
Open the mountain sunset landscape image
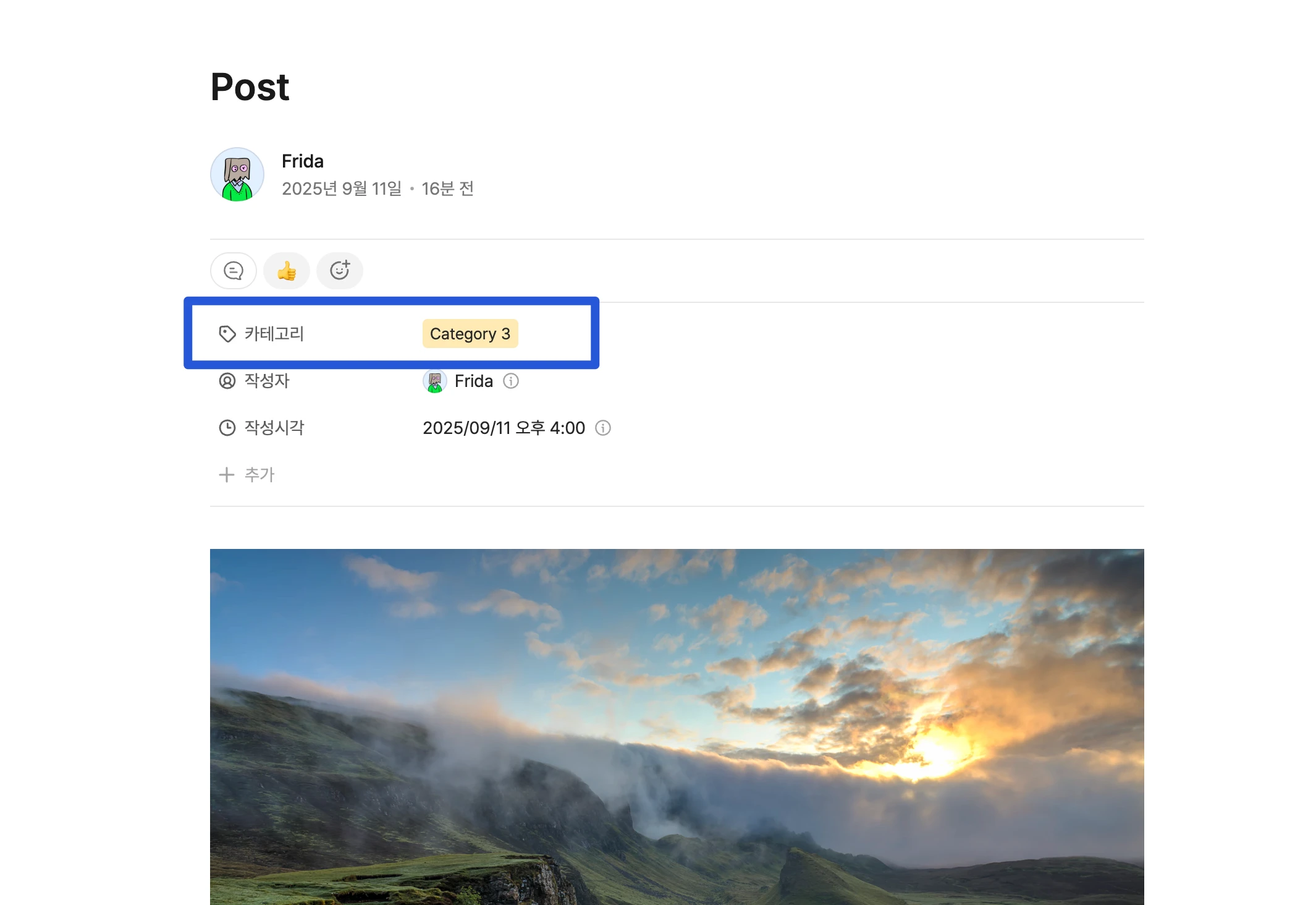677,727
